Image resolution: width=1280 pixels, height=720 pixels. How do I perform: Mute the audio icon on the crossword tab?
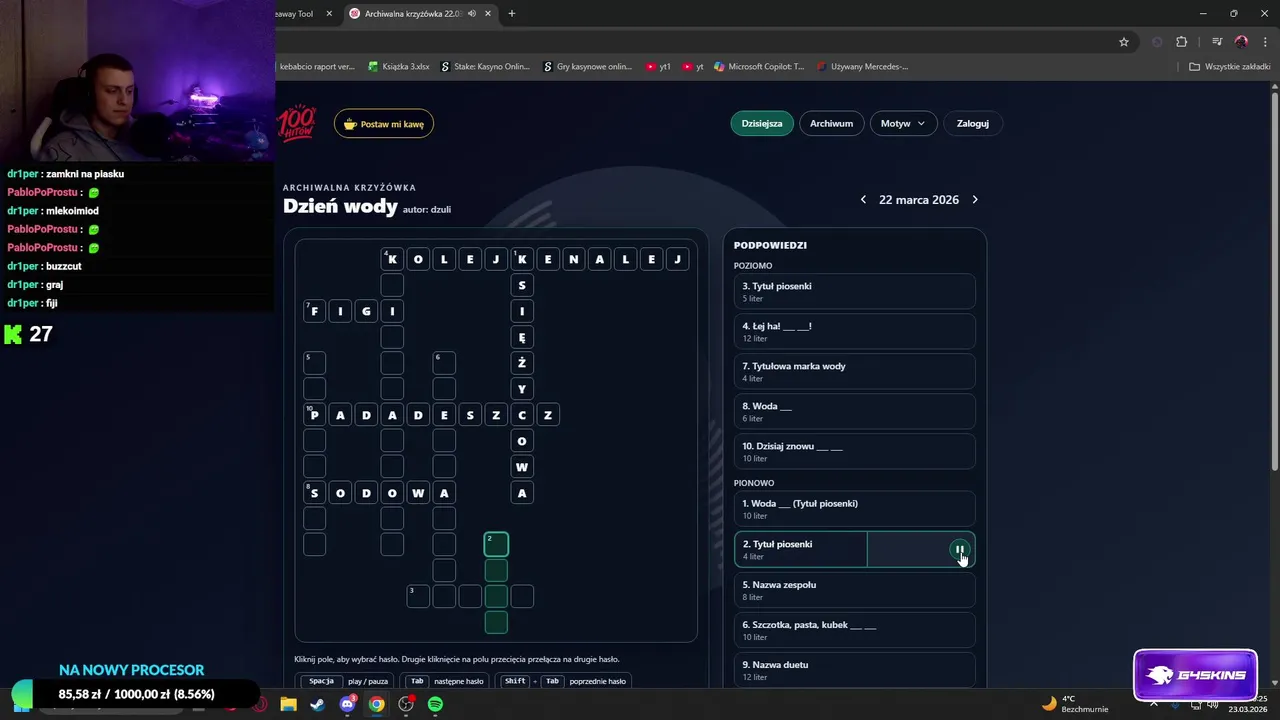[471, 14]
